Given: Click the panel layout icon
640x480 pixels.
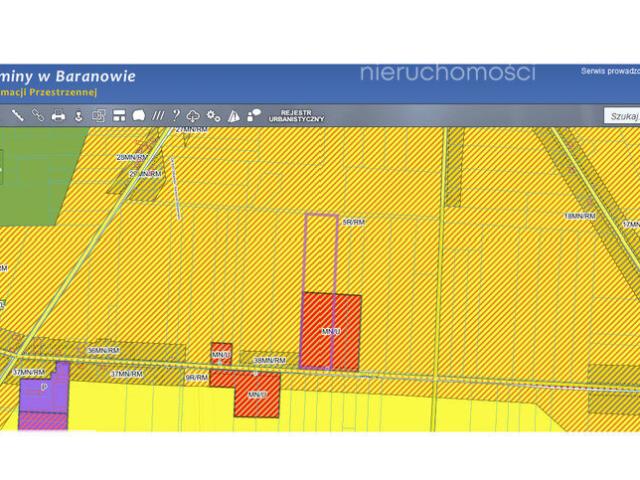Looking at the screenshot, I should pyautogui.click(x=119, y=116).
